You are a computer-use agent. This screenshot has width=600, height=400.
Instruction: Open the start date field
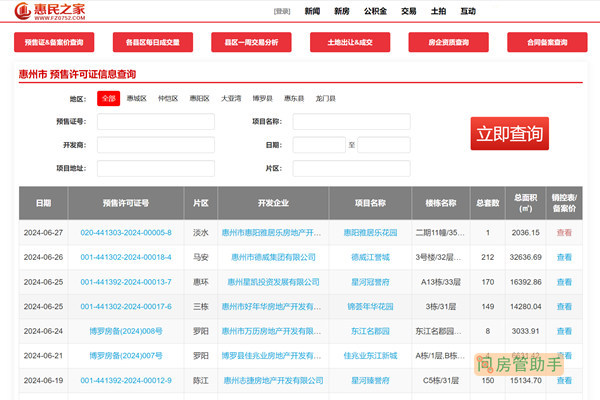319,145
